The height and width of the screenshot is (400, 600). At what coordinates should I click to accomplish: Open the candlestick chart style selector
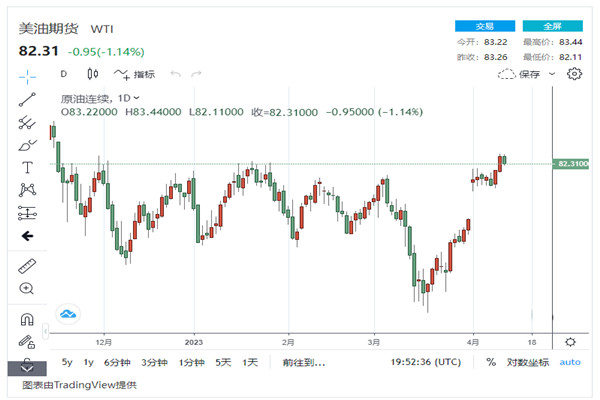click(93, 73)
